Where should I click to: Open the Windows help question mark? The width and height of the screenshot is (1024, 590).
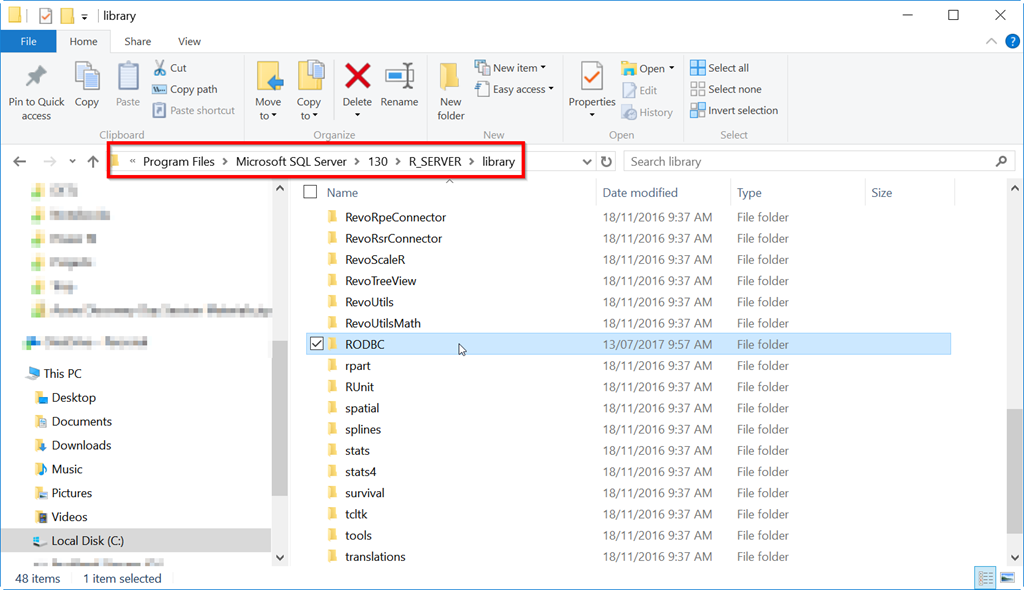click(x=1012, y=41)
